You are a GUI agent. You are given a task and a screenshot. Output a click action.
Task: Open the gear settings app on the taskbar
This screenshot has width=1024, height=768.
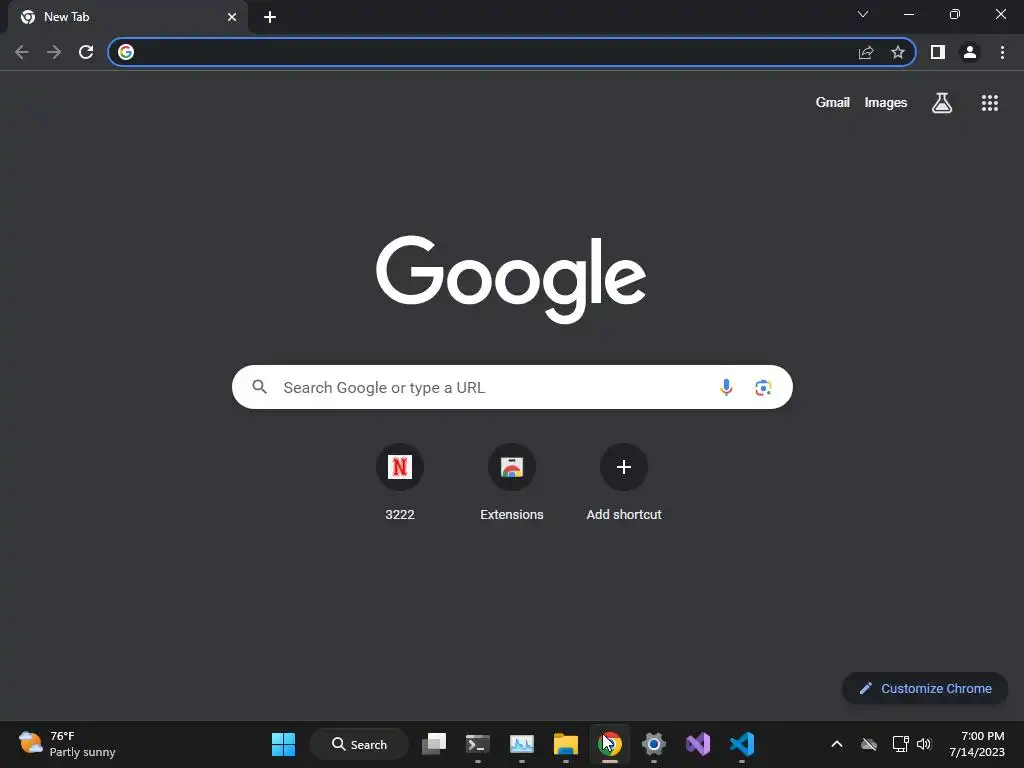click(x=654, y=744)
